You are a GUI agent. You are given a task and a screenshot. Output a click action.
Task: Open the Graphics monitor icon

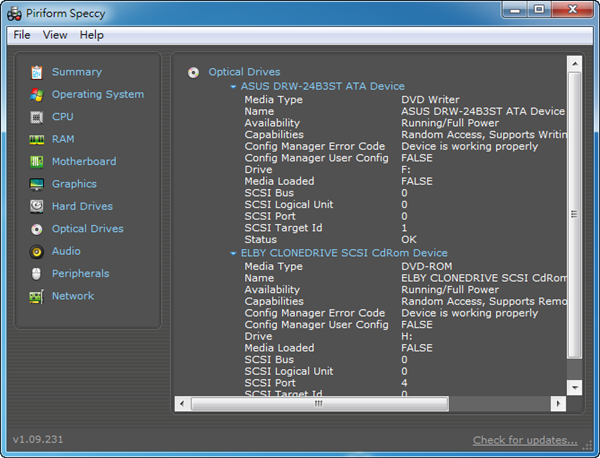37,184
